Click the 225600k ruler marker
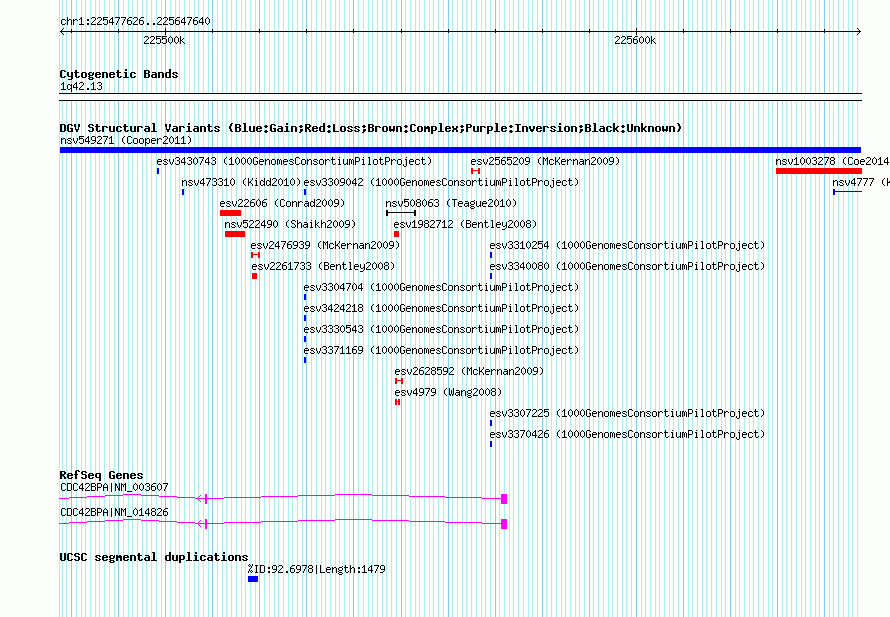The image size is (890, 617). [x=635, y=40]
